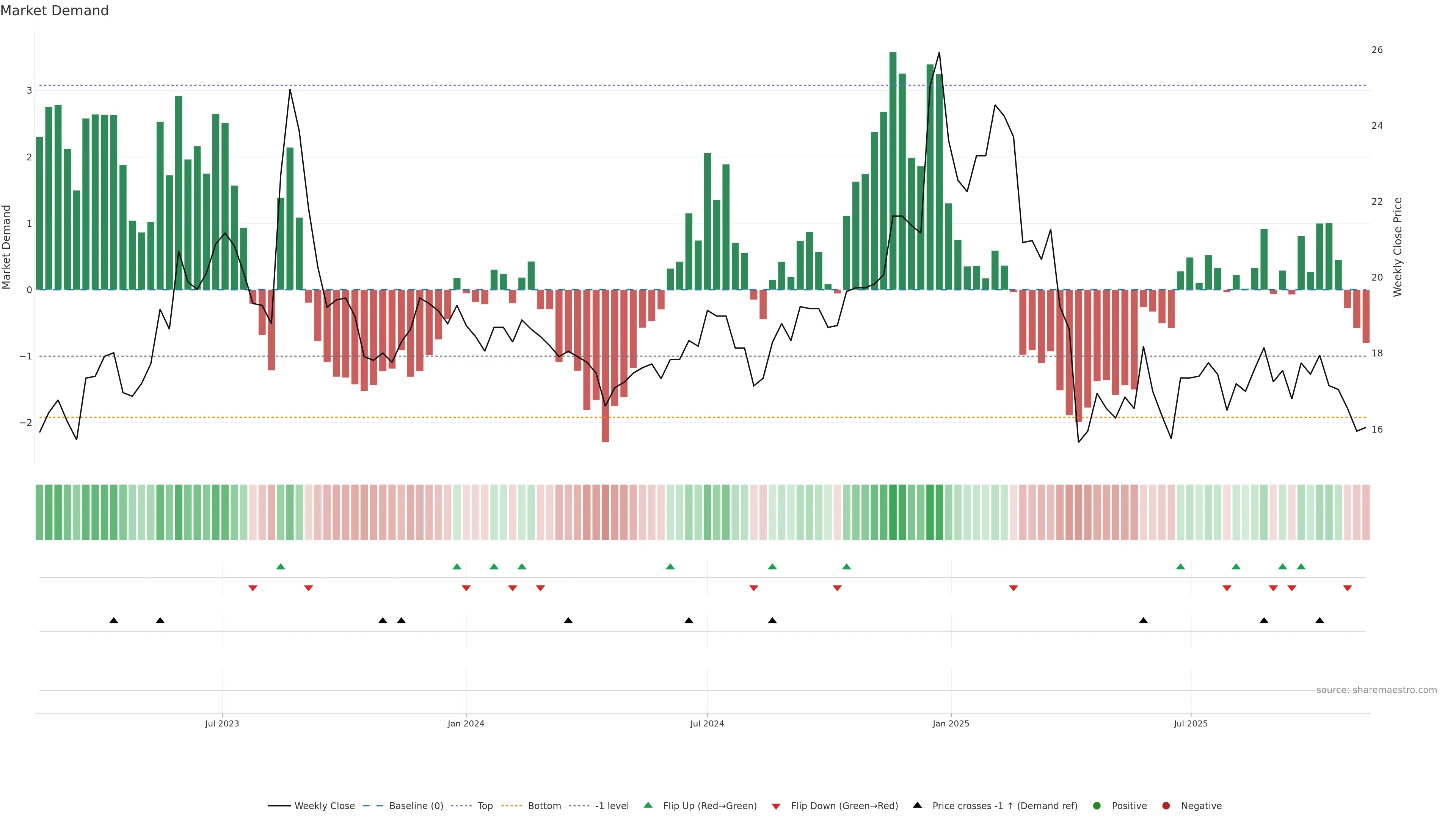Image resolution: width=1456 pixels, height=819 pixels.
Task: Click the Jul 2025 axis label
Action: (1190, 723)
